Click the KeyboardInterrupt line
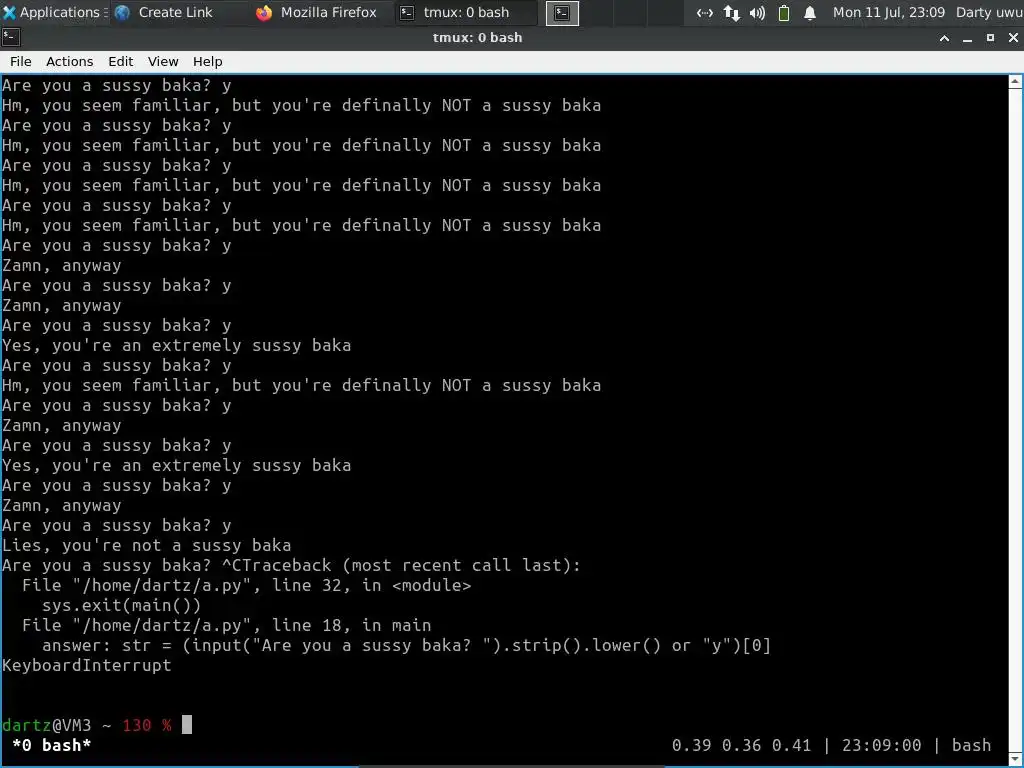Viewport: 1024px width, 768px height. click(x=87, y=665)
